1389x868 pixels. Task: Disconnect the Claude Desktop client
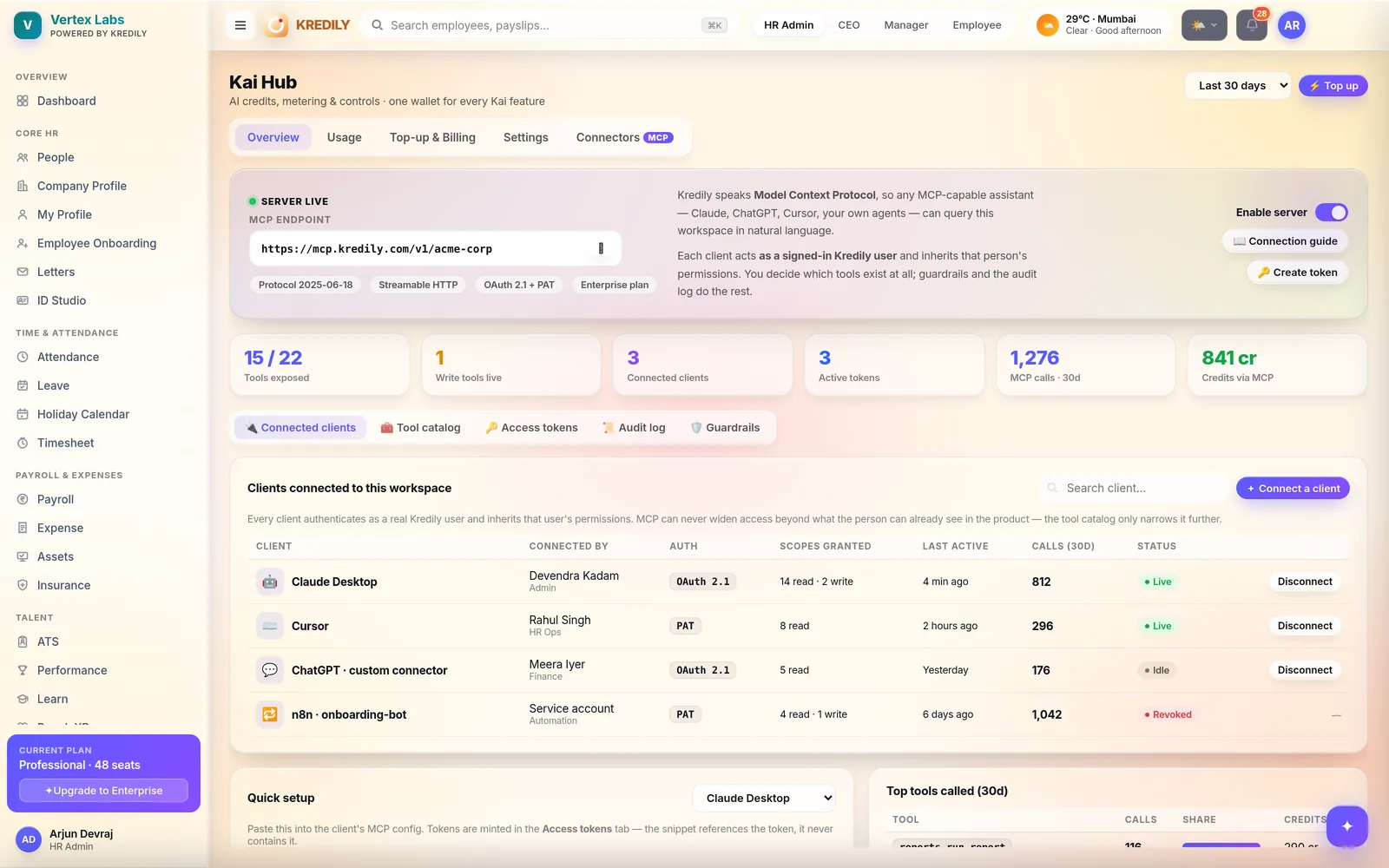[x=1305, y=582]
